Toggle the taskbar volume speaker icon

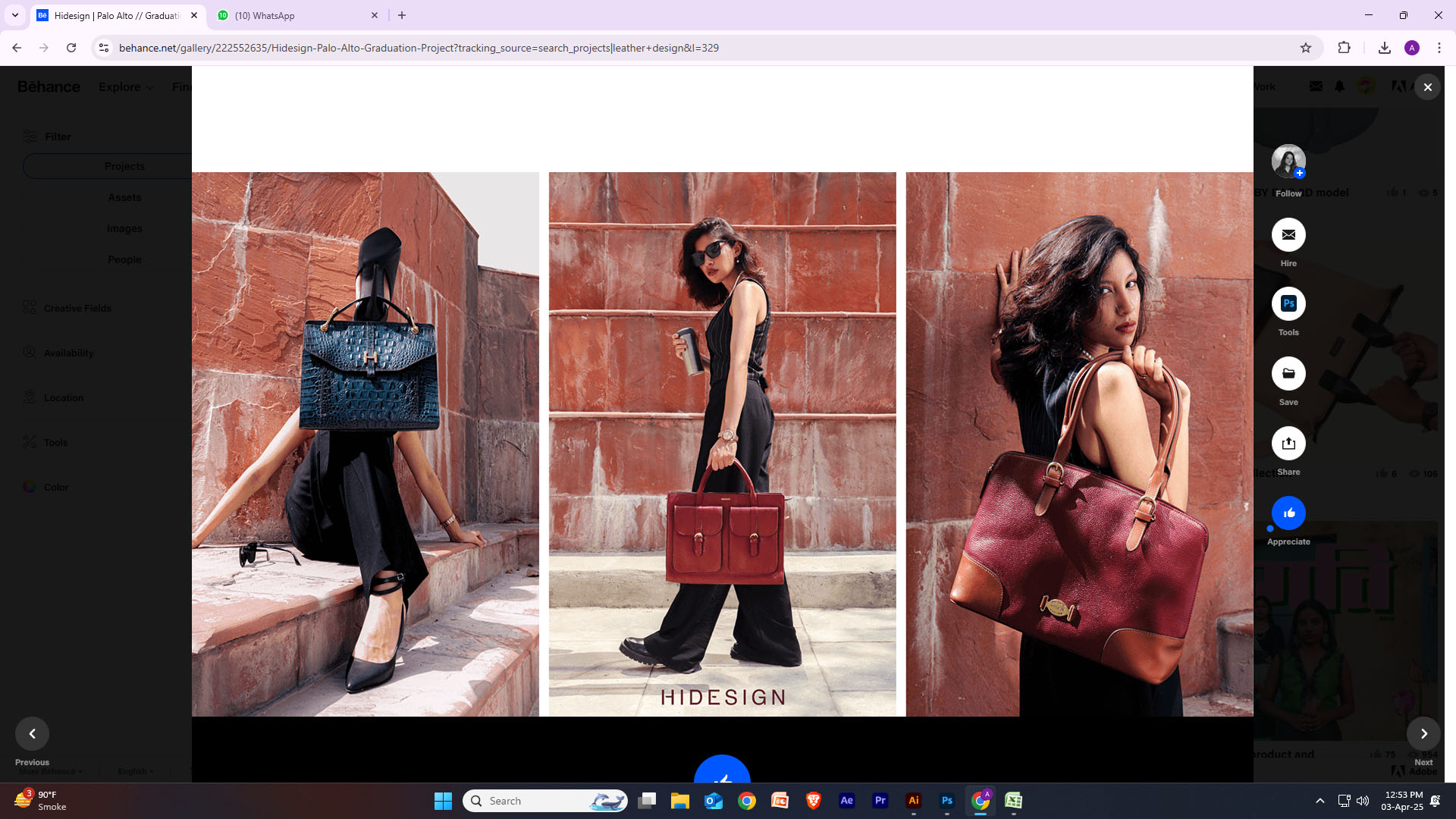(1363, 801)
